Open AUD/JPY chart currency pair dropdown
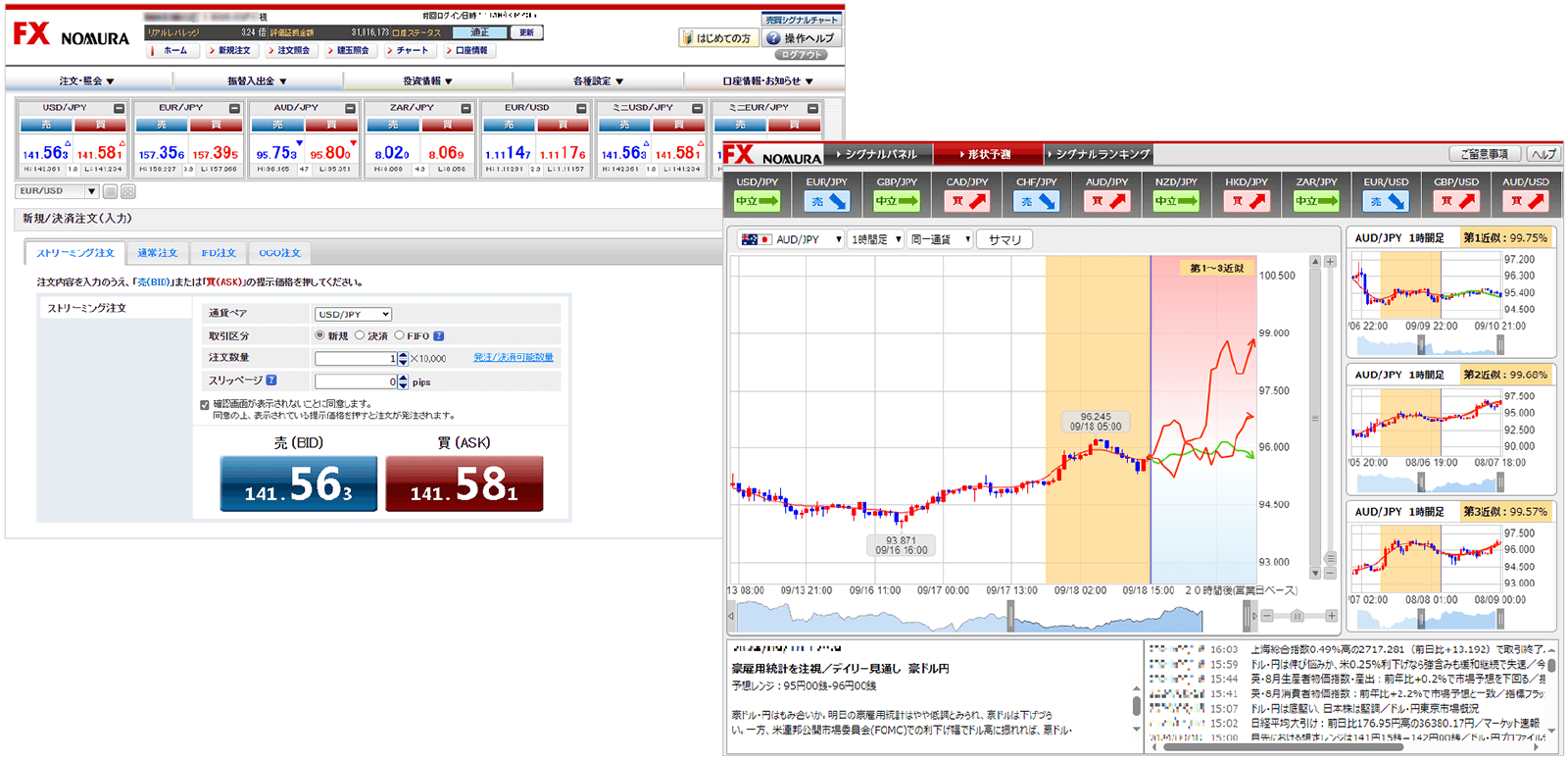1568x760 pixels. point(792,239)
